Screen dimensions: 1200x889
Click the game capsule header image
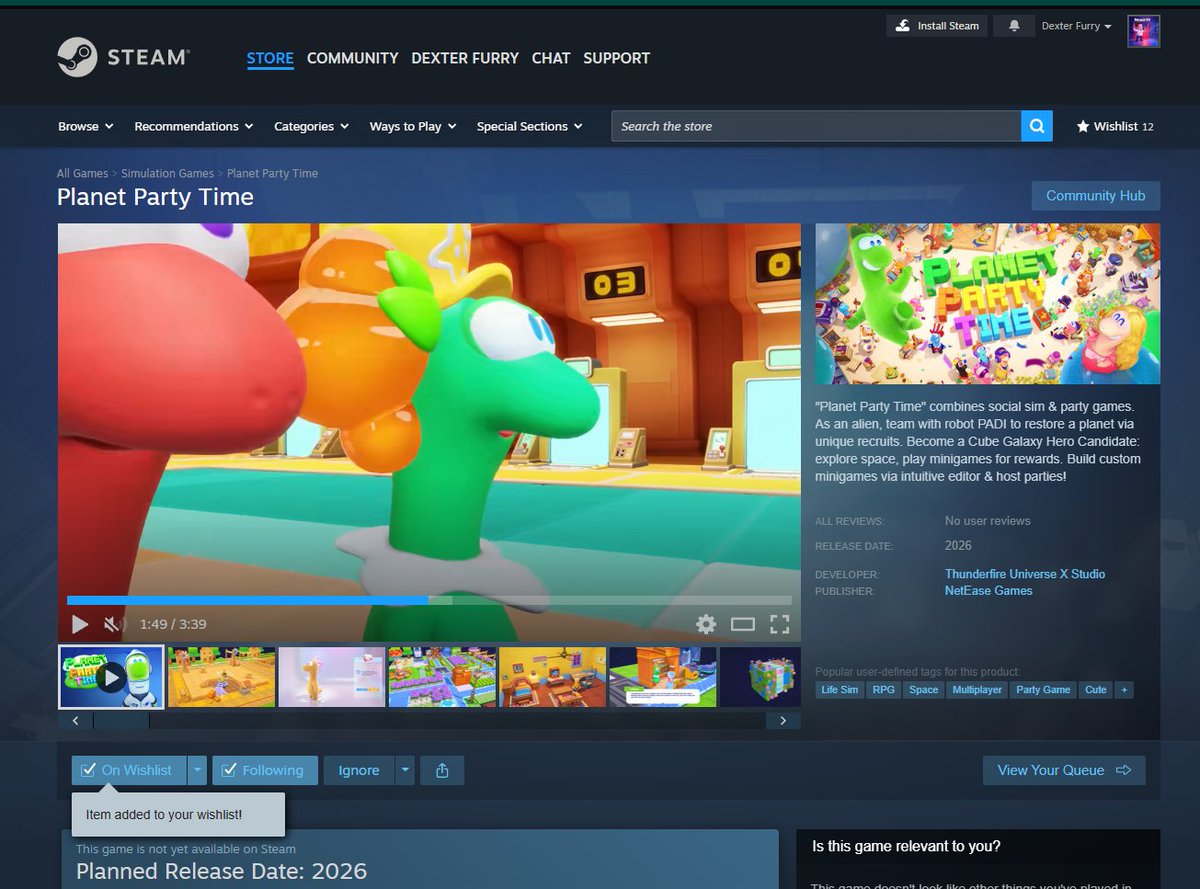tap(988, 303)
